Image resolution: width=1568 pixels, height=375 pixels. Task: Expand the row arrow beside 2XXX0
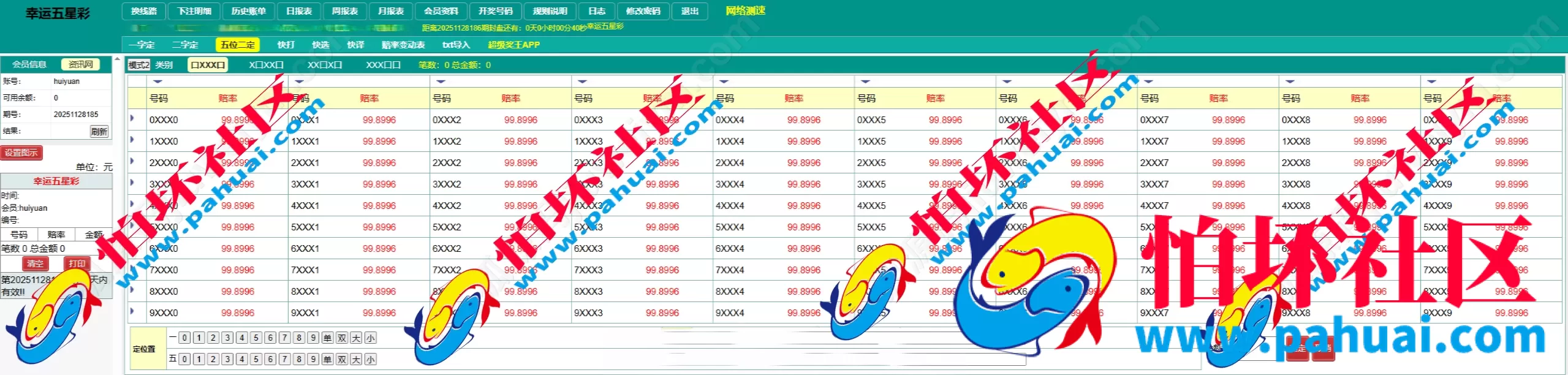(132, 161)
